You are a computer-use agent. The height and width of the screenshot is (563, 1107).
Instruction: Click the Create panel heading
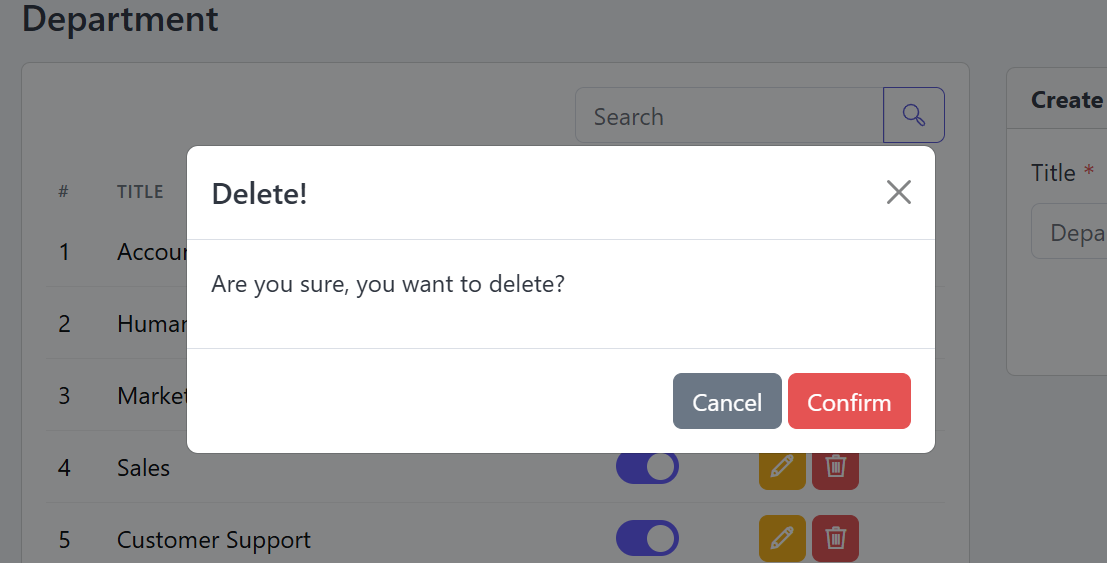tap(1067, 100)
